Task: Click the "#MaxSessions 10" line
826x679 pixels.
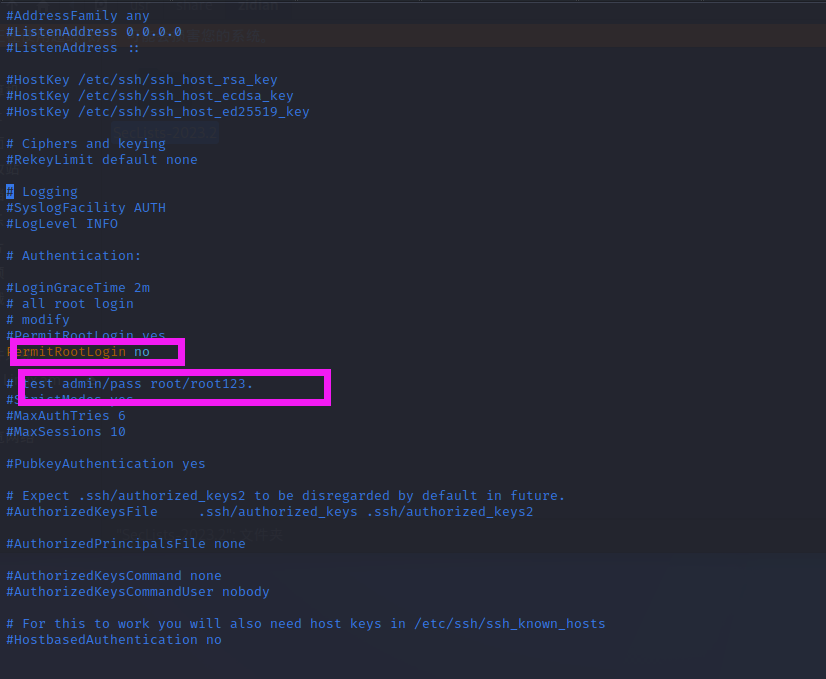Action: (66, 432)
